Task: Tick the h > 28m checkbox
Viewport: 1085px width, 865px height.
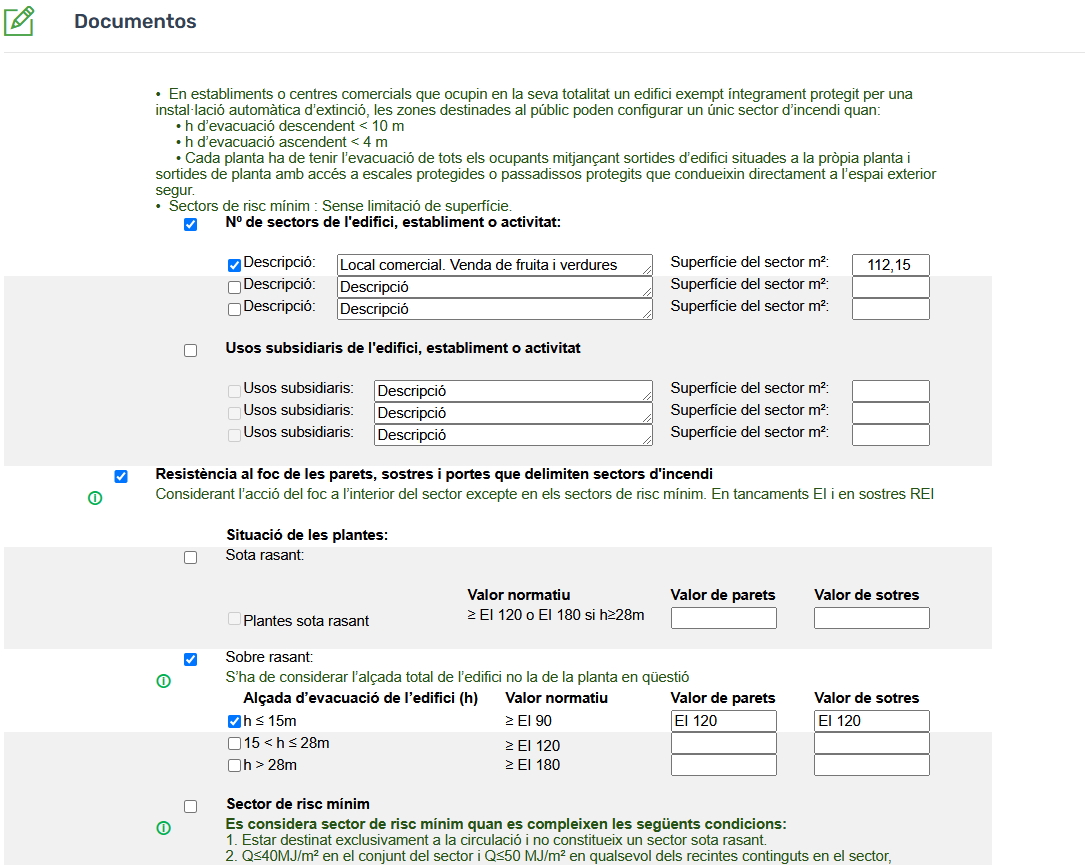Action: click(235, 766)
